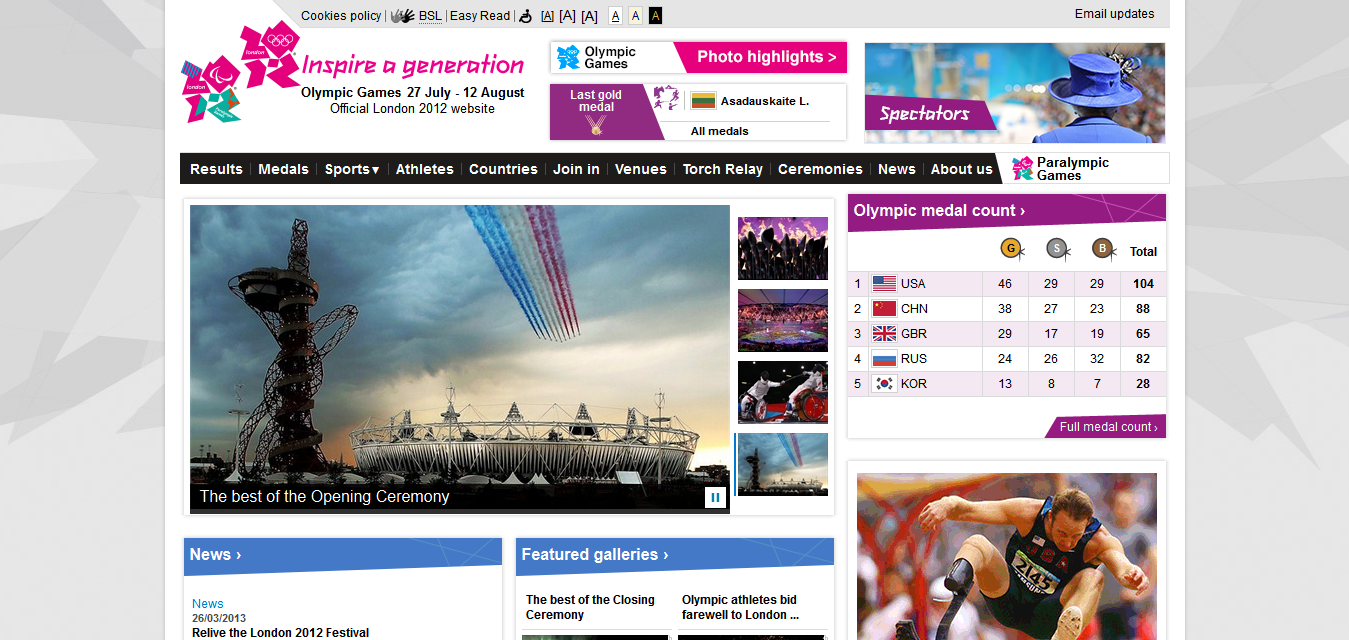This screenshot has height=640, width=1349.
Task: Open the Venues menu item
Action: pyautogui.click(x=641, y=169)
